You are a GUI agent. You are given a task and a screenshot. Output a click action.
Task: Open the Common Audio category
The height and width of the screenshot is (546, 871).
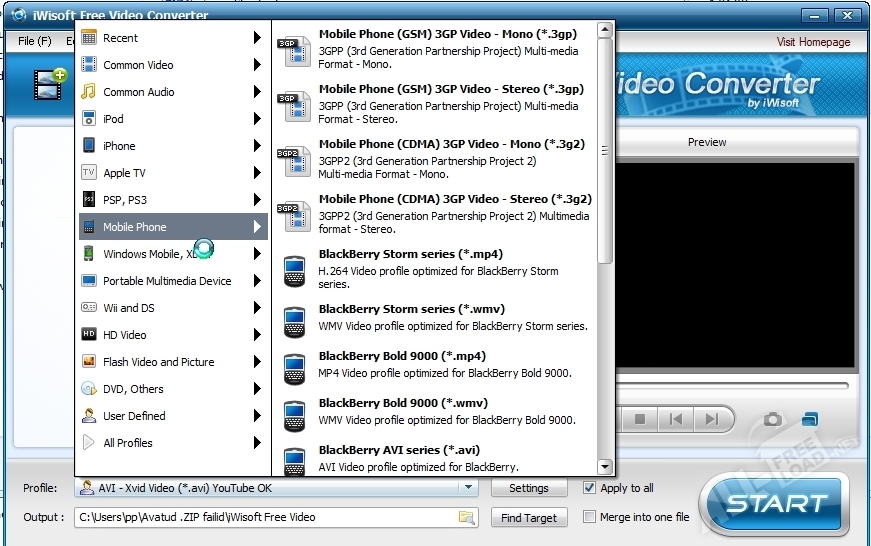170,92
